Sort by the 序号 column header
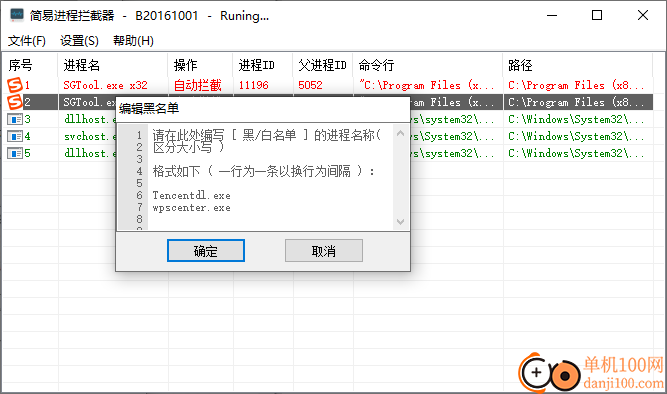This screenshot has height=394, width=667. 30,65
